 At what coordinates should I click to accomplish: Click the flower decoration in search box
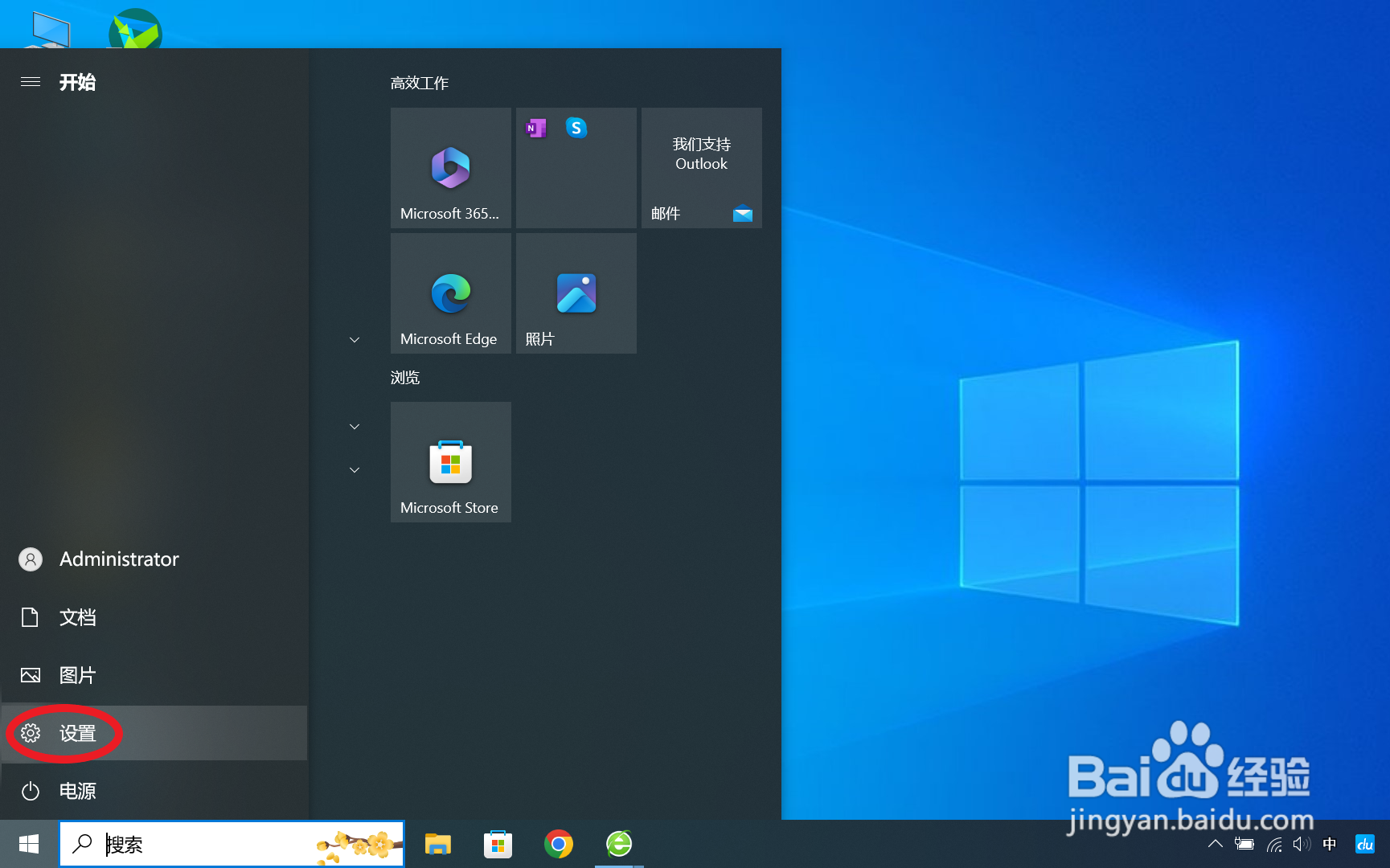pos(359,846)
